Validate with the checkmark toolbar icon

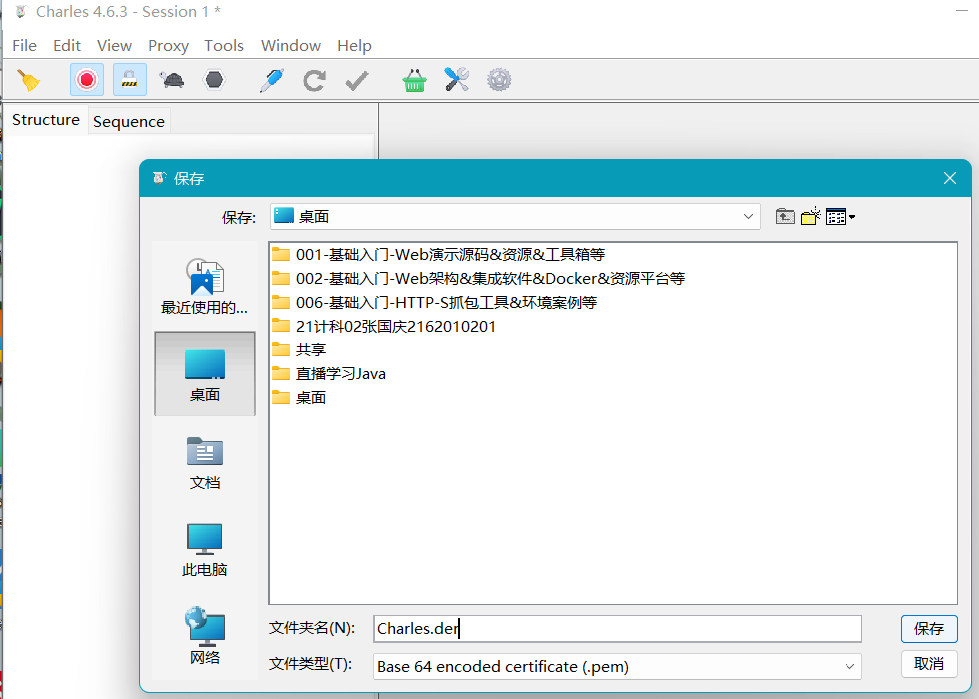[x=357, y=81]
